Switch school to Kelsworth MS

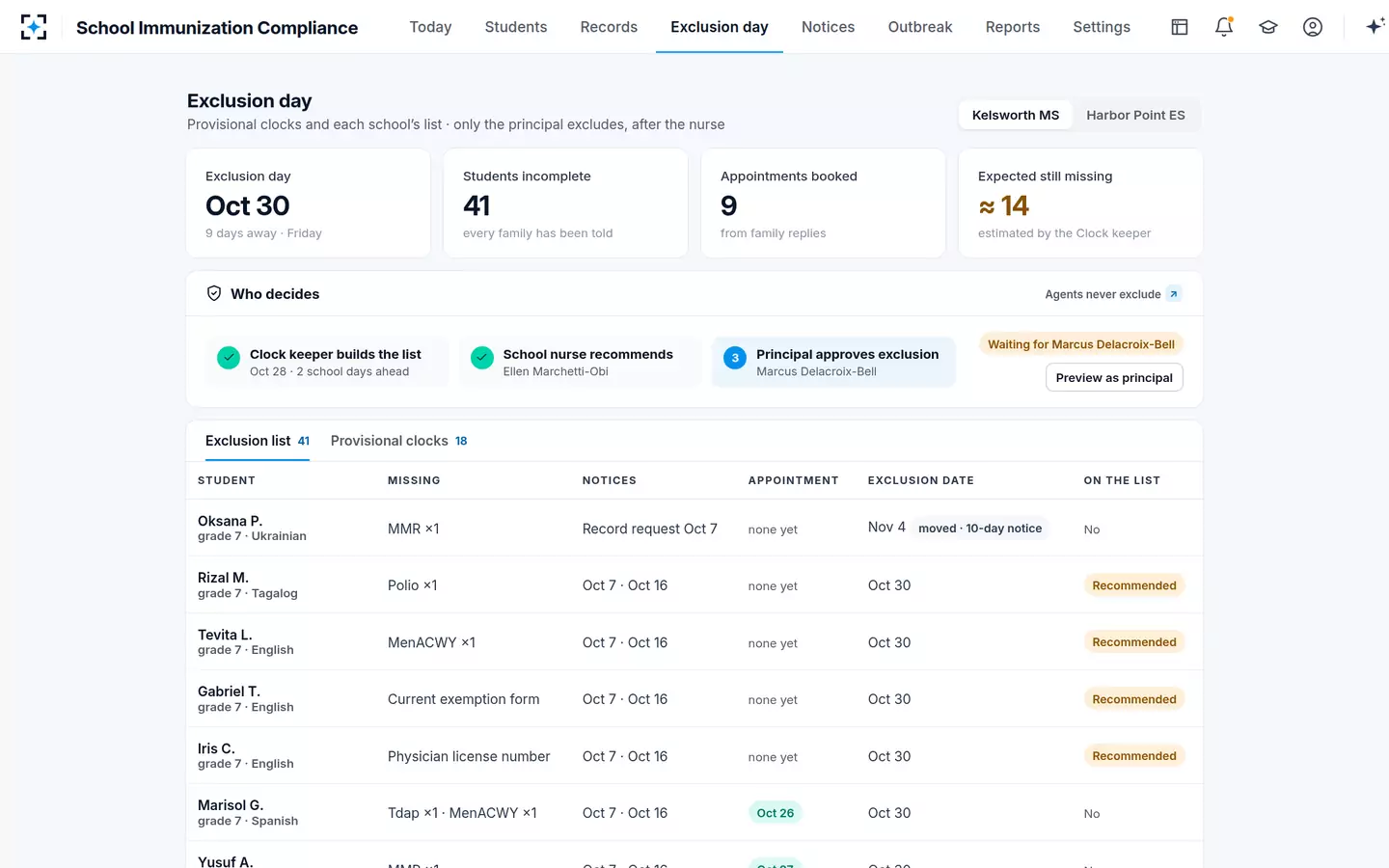(x=1016, y=115)
